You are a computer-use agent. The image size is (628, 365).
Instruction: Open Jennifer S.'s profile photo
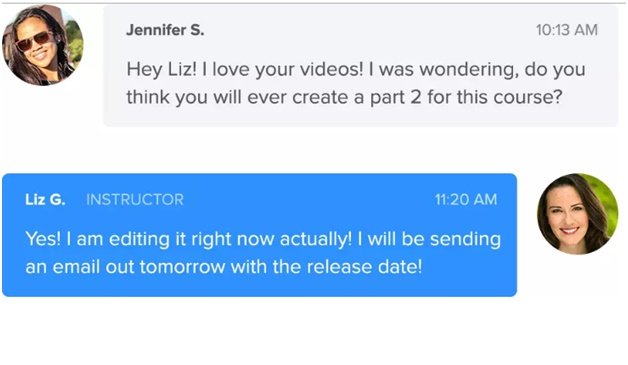(43, 45)
